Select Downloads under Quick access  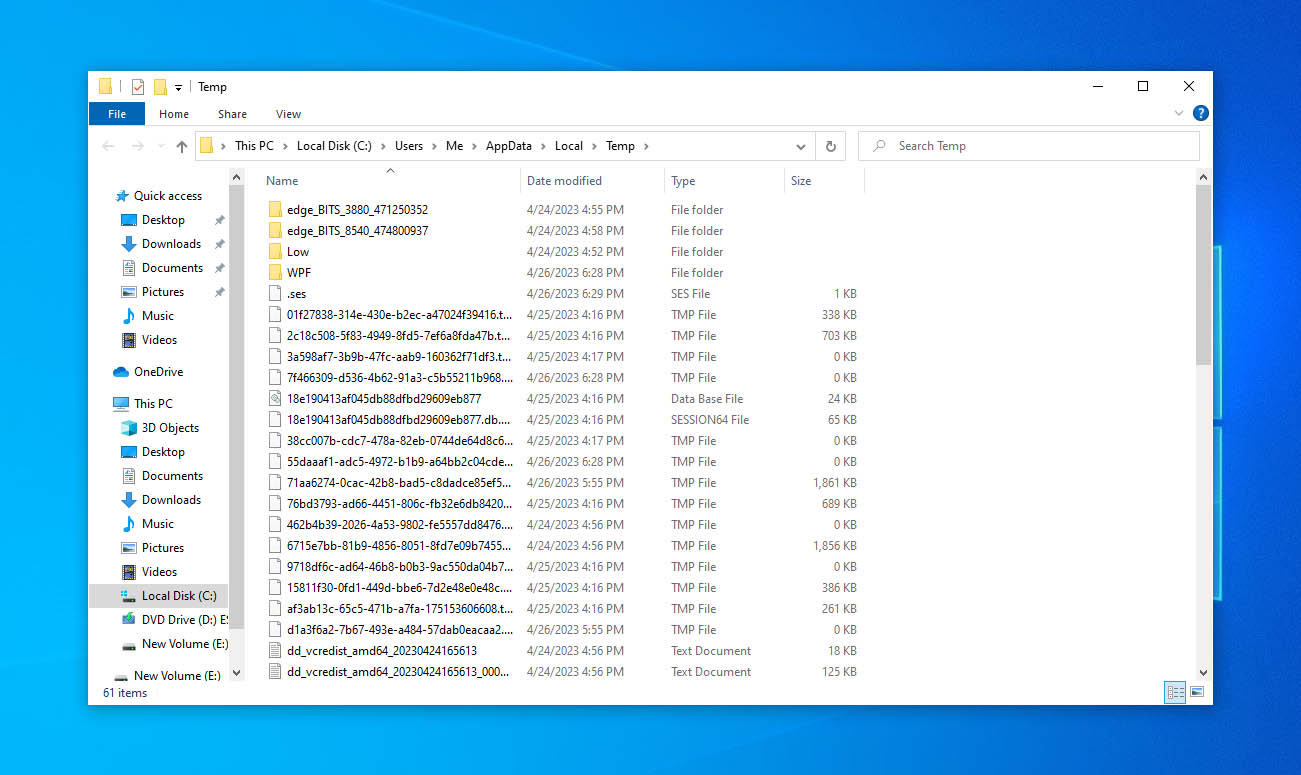pyautogui.click(x=171, y=244)
